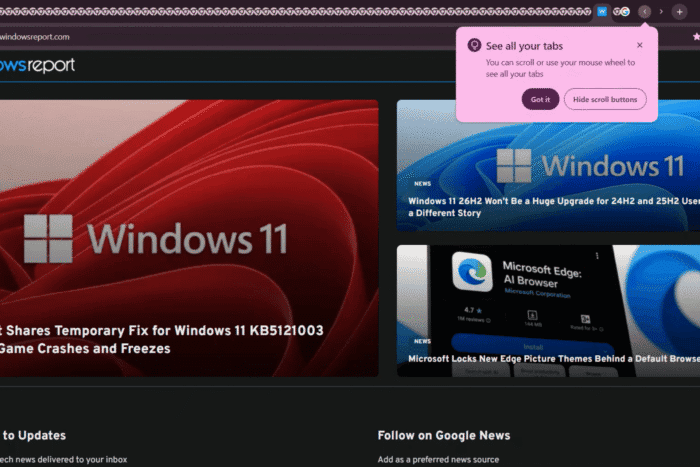700x467 pixels.
Task: Click the lightbulb tip icon in the popup
Action: click(x=474, y=45)
